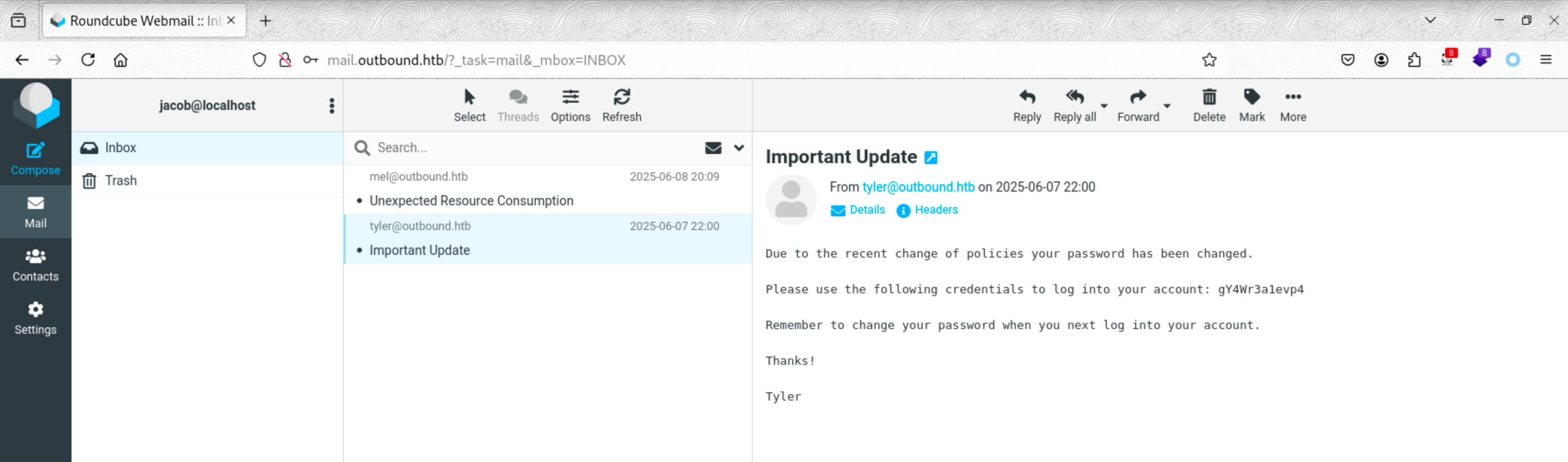Click the Threads toolbar button

click(x=518, y=106)
